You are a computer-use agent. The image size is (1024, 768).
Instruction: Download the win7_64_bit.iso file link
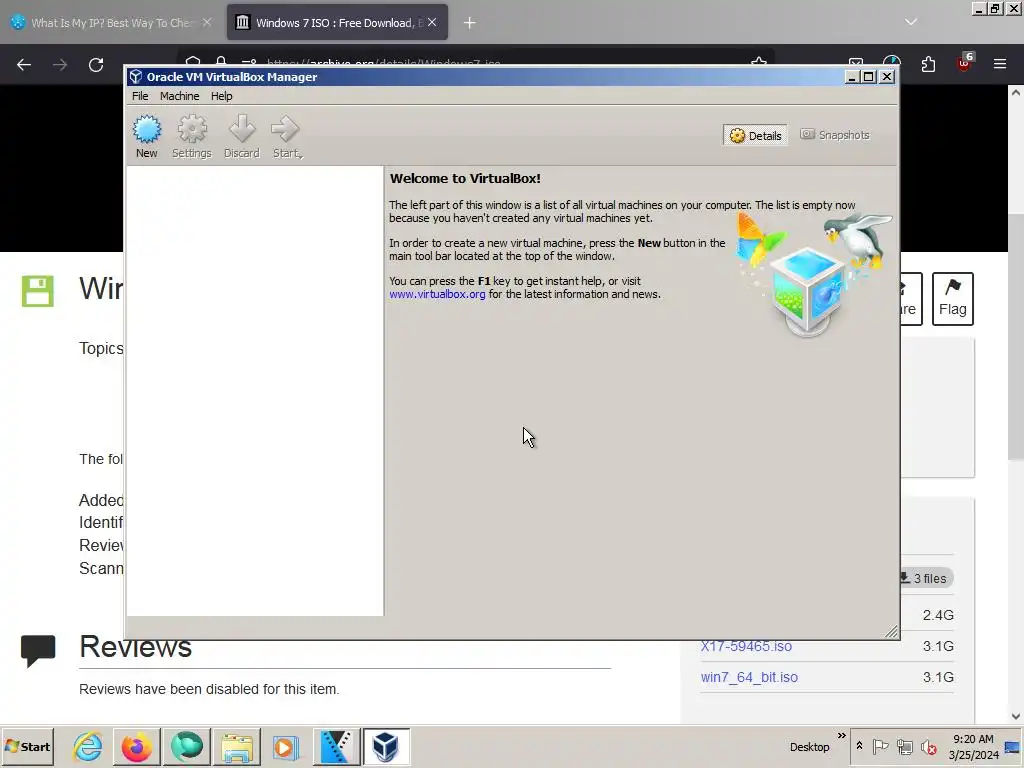tap(749, 677)
